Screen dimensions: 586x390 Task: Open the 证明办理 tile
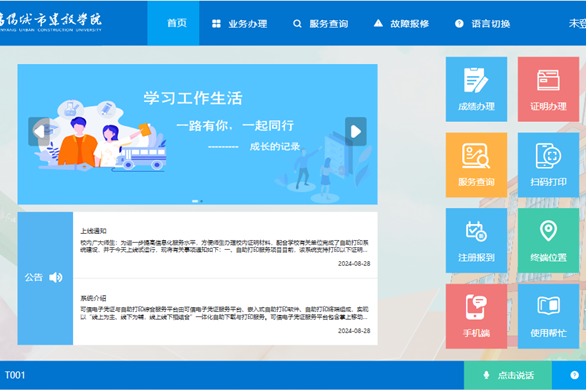(x=548, y=89)
